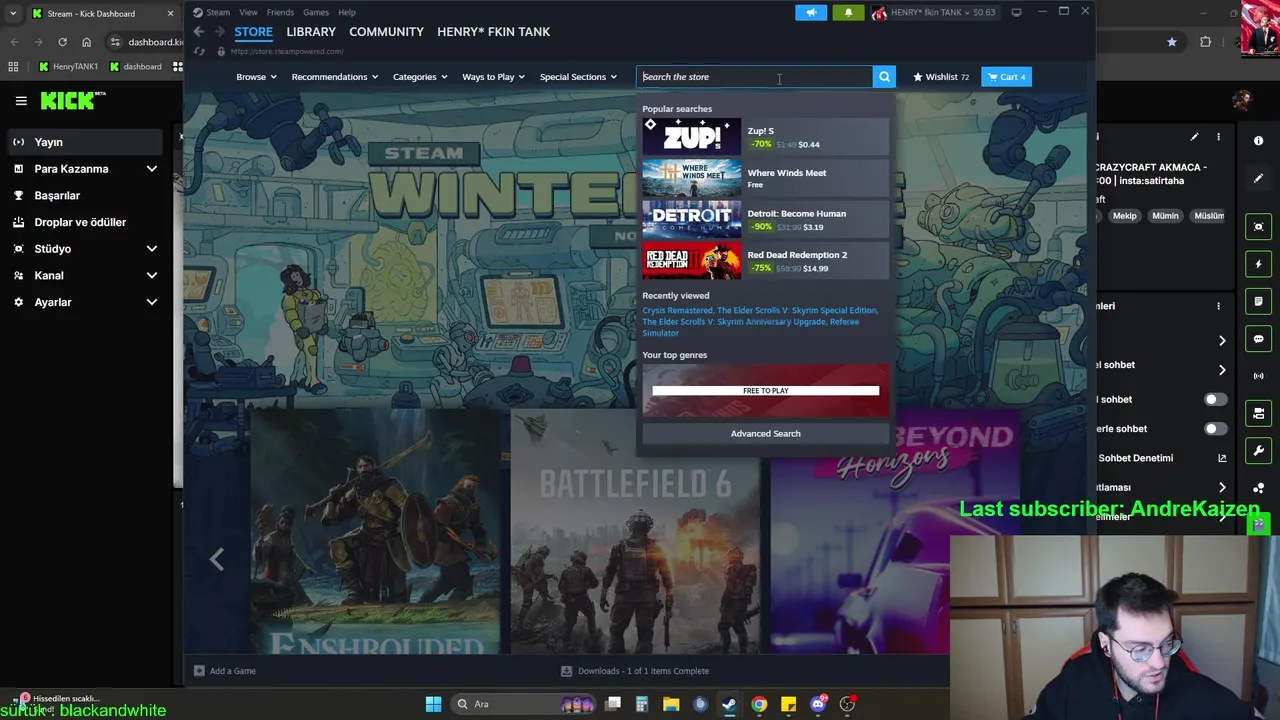Open the Ways to Play dropdown
Image resolution: width=1280 pixels, height=720 pixels.
(x=494, y=77)
